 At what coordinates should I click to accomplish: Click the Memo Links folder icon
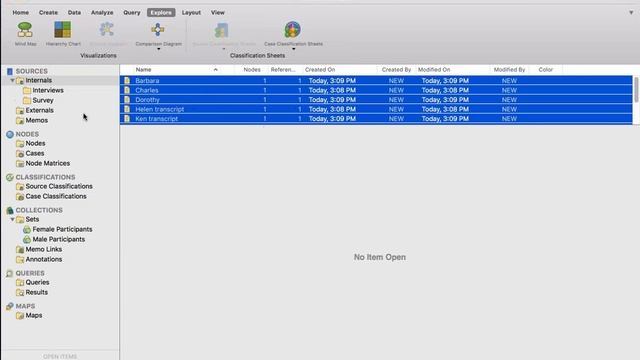click(20, 249)
